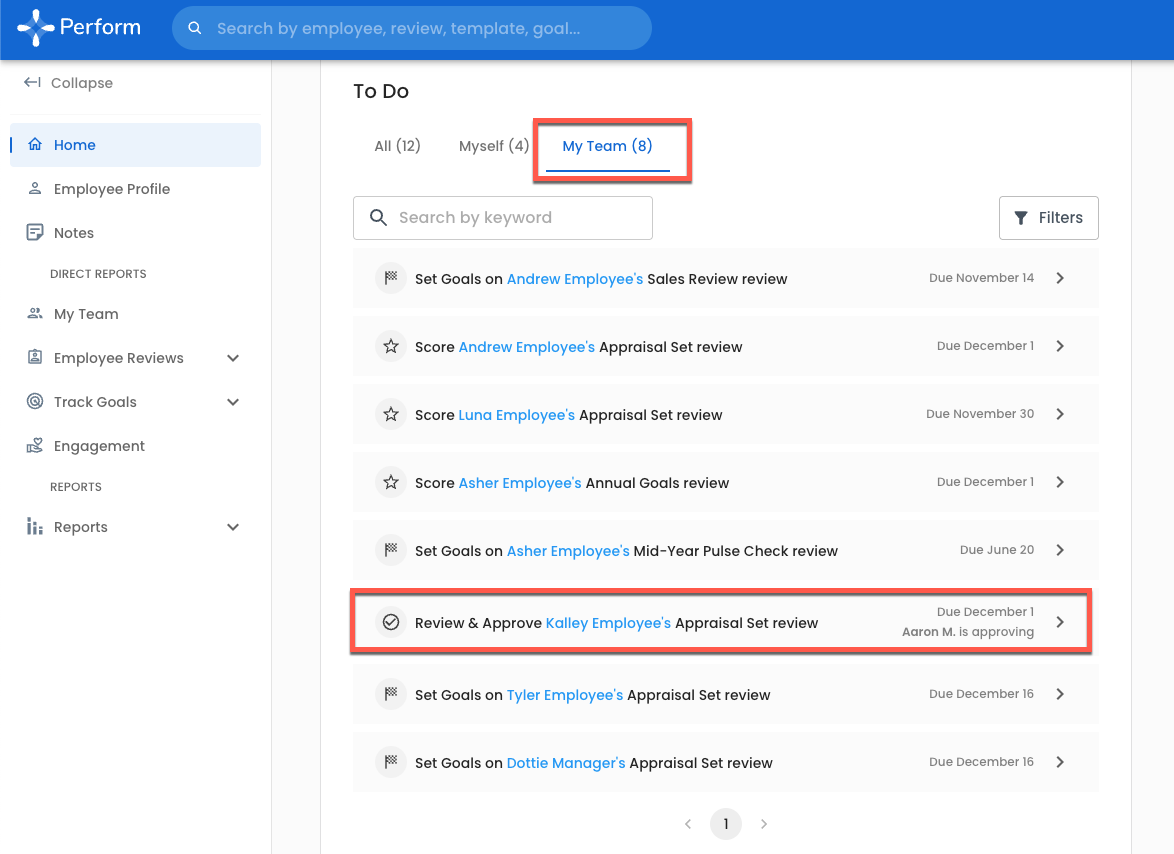Open Tyler Employee's Set Goals task arrow

click(x=1060, y=694)
